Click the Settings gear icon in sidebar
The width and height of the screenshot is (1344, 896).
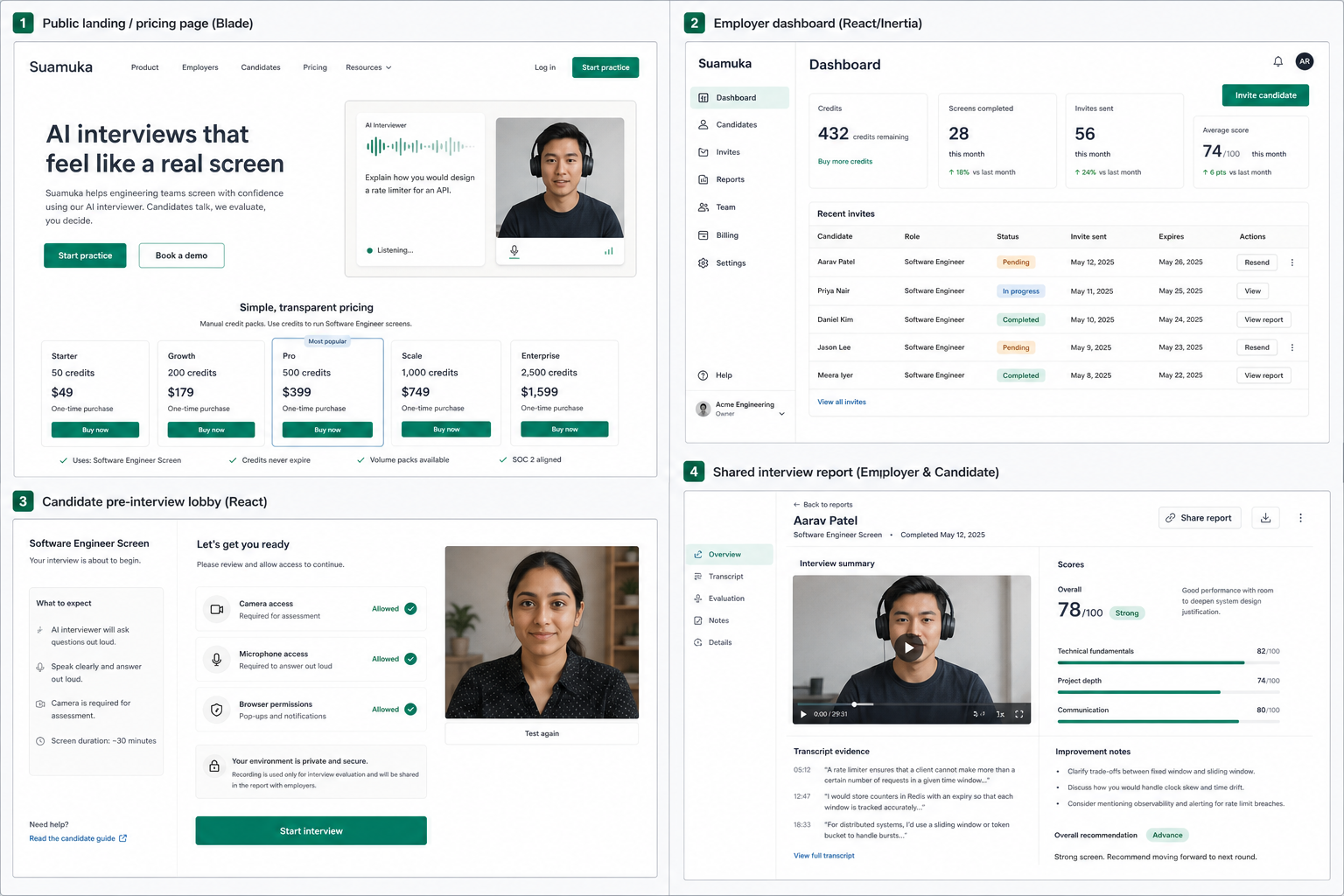703,262
